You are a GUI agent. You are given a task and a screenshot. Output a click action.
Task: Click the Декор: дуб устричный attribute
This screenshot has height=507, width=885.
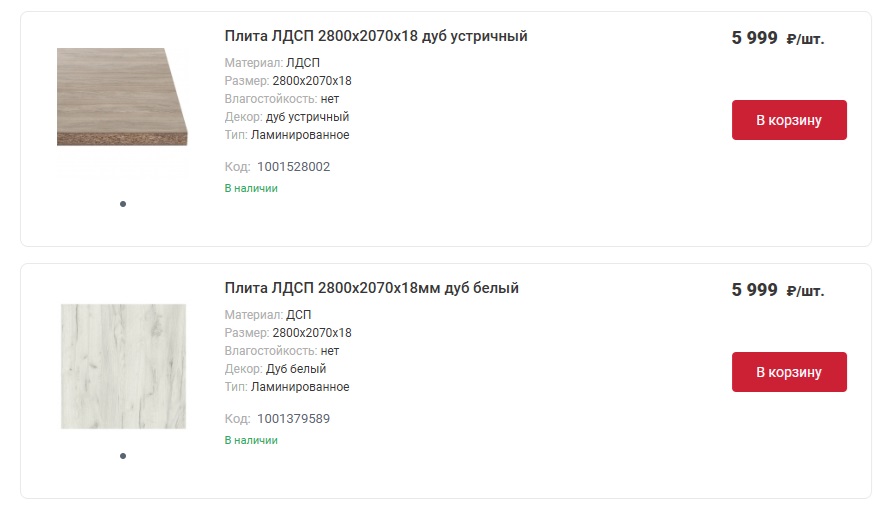tap(287, 117)
